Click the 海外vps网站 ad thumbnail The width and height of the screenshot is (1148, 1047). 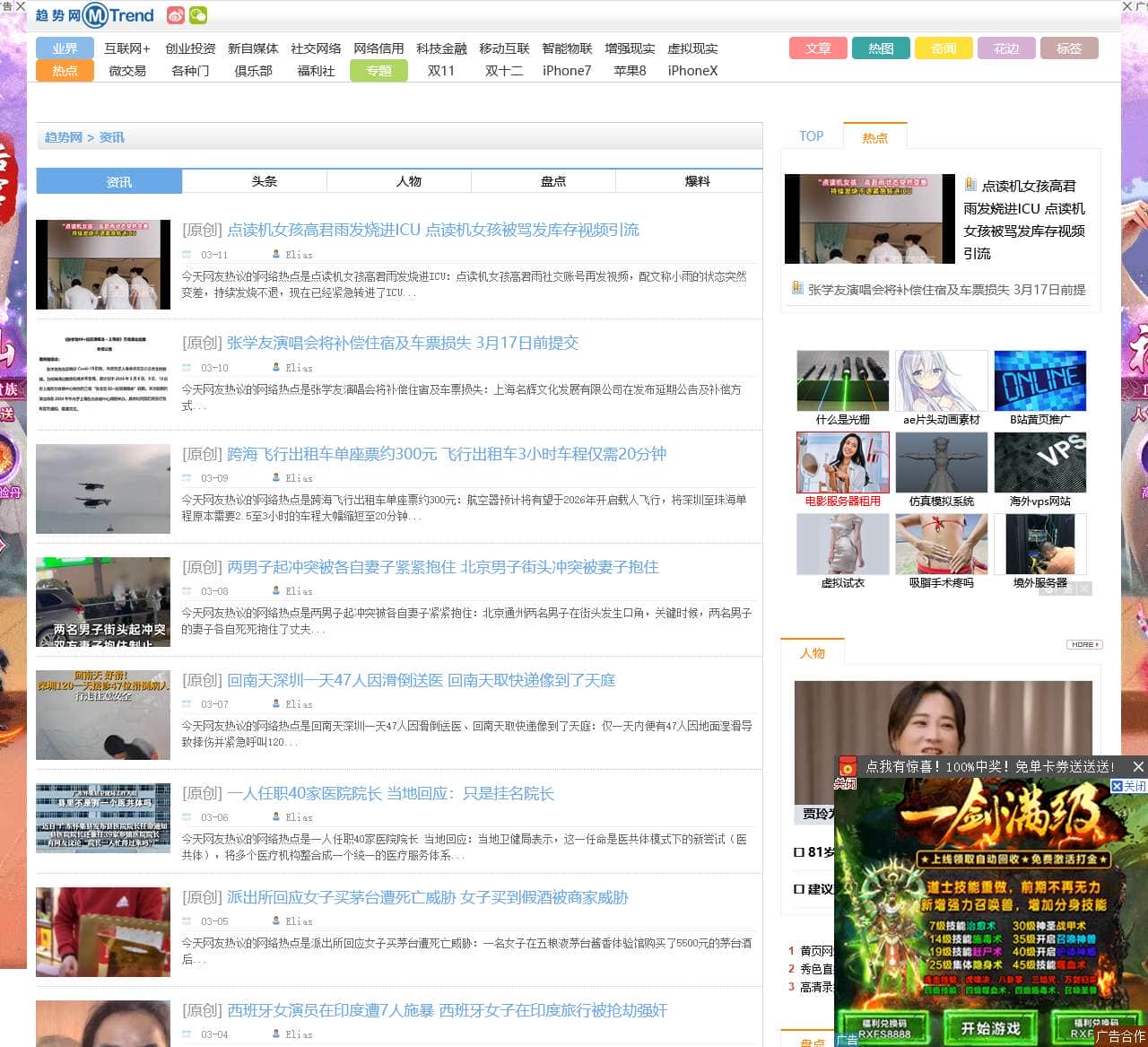1040,462
